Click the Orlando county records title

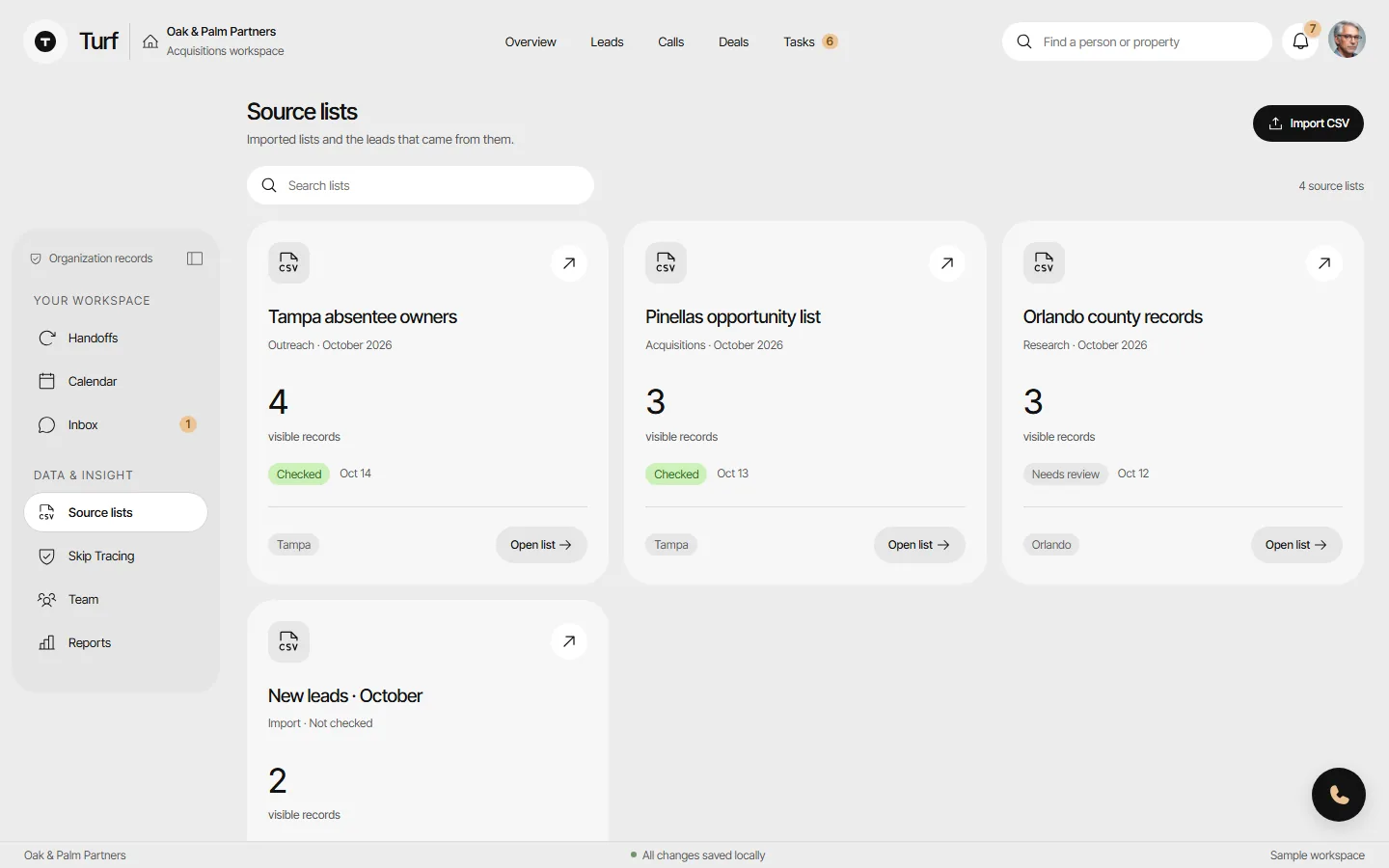click(1113, 317)
